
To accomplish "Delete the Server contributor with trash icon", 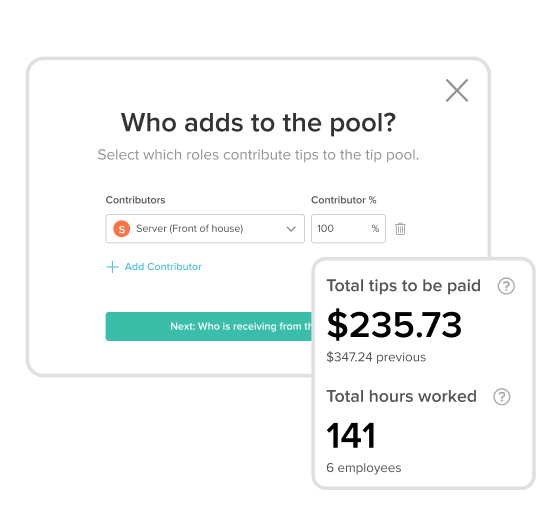I will 400,229.
